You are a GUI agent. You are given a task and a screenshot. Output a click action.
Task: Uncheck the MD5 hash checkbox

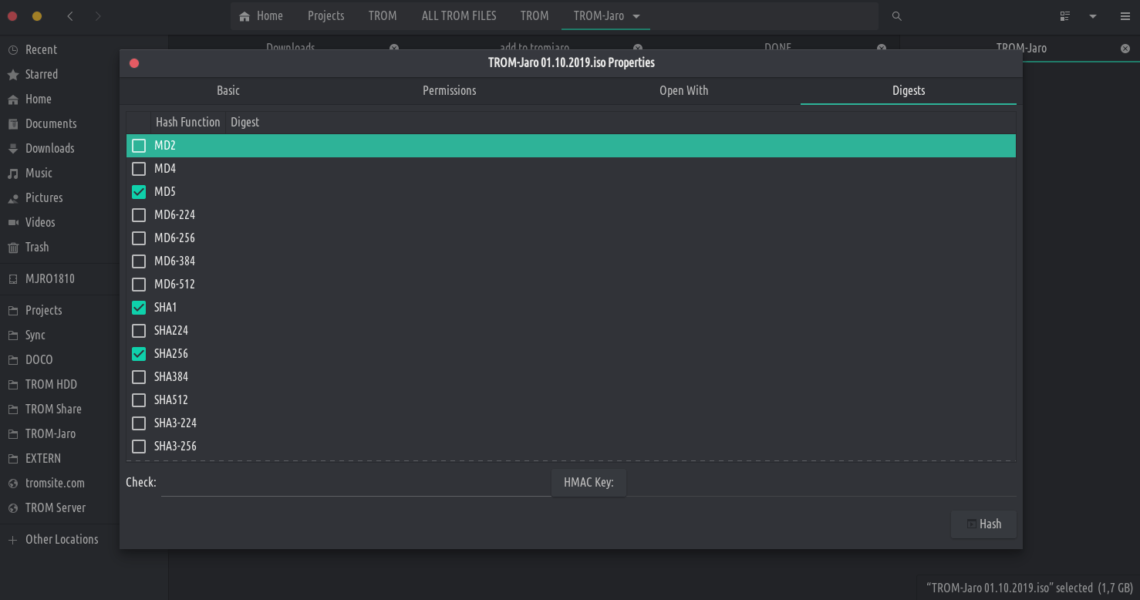click(139, 192)
